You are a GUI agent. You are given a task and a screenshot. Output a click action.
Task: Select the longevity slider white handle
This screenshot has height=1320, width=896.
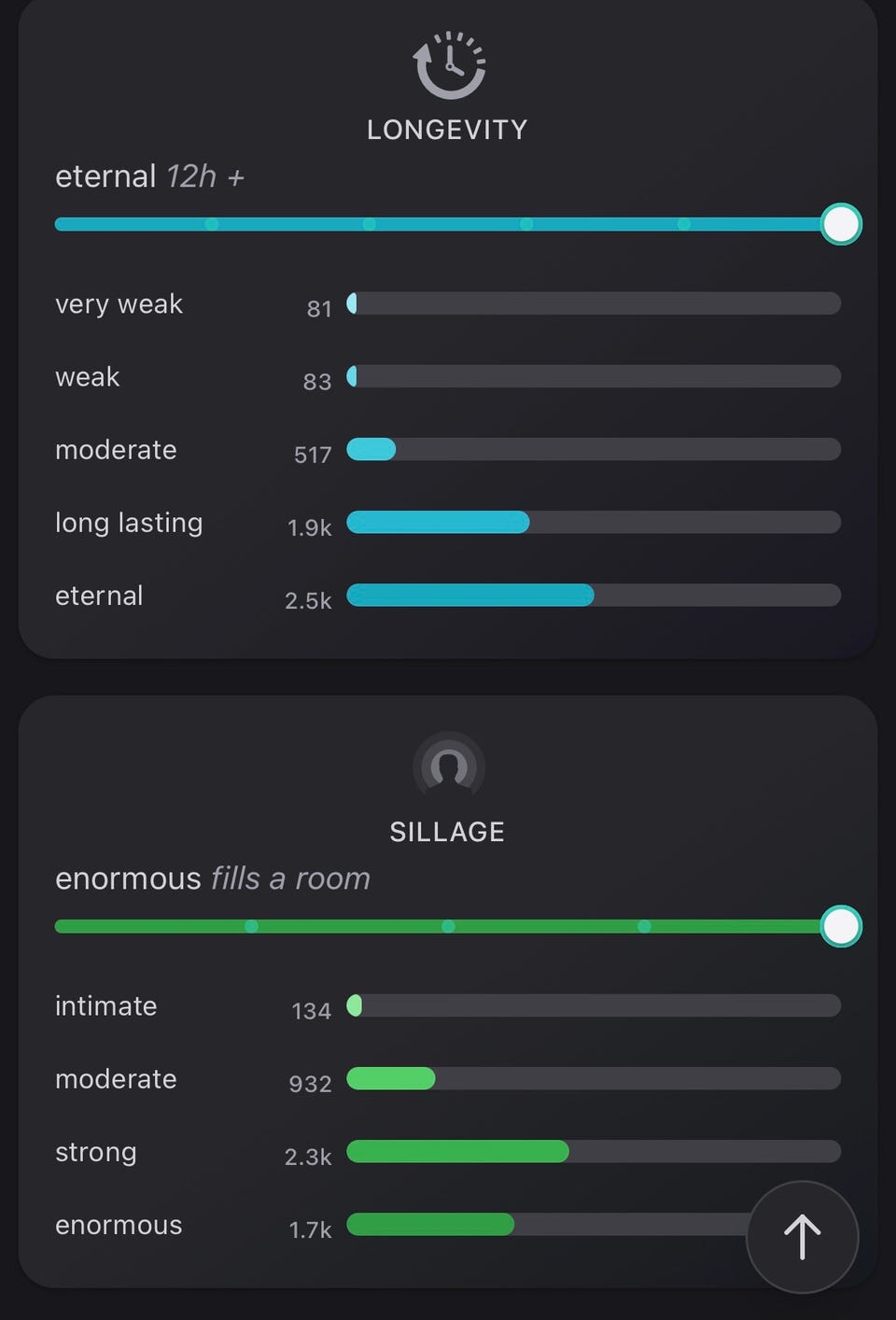[x=841, y=224]
